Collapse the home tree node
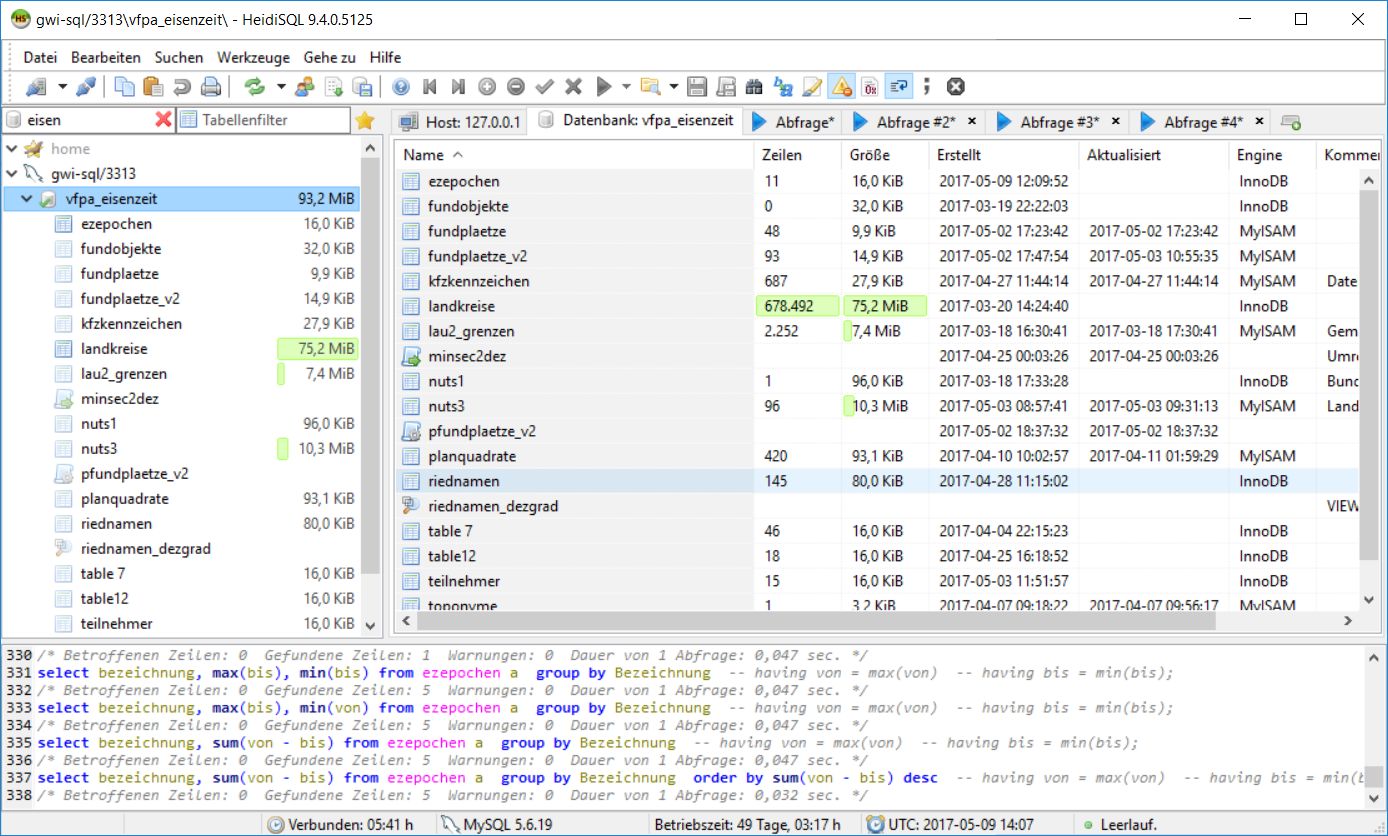The width and height of the screenshot is (1388, 836). pos(12,149)
